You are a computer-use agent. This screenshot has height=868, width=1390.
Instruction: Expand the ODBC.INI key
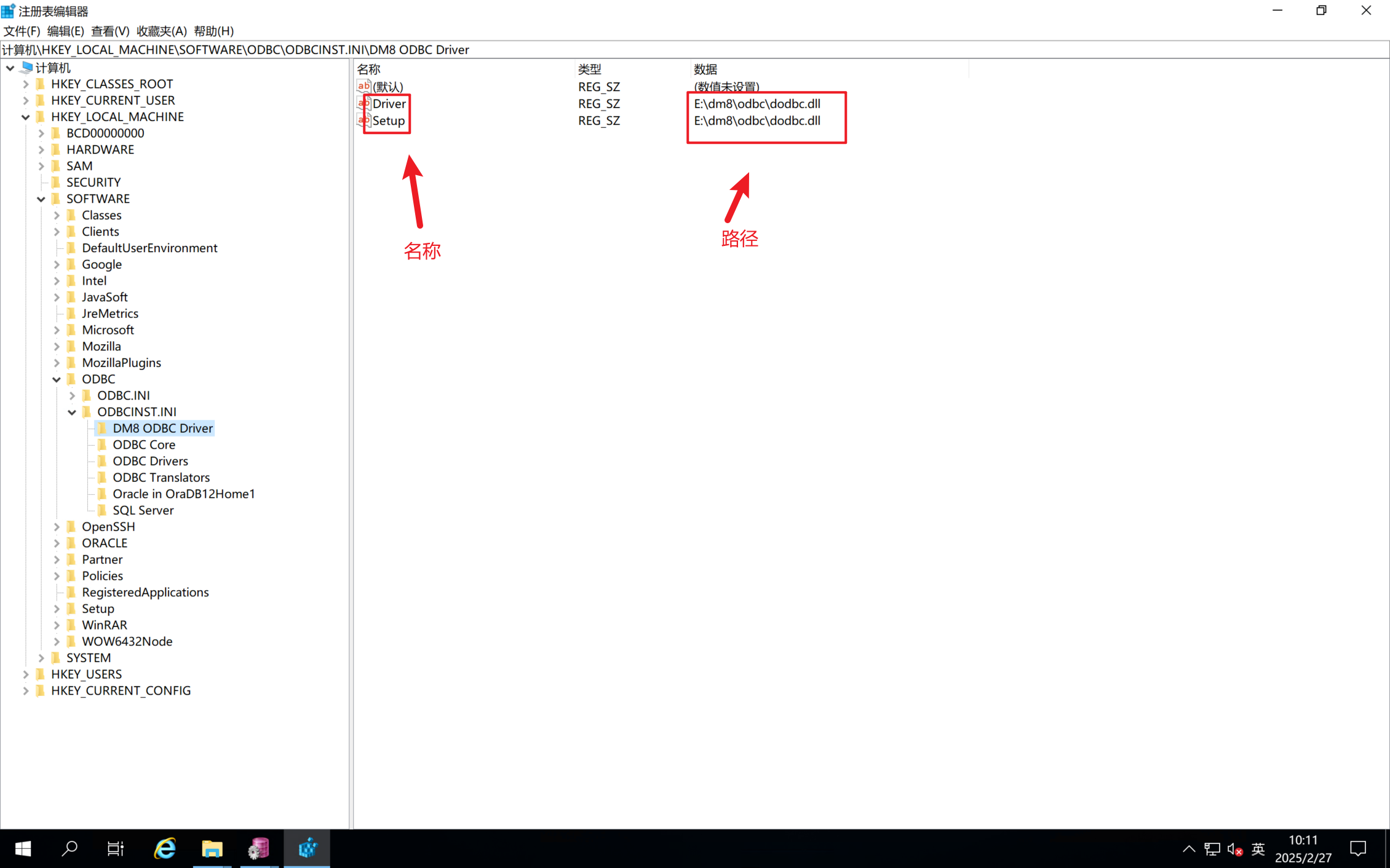72,395
